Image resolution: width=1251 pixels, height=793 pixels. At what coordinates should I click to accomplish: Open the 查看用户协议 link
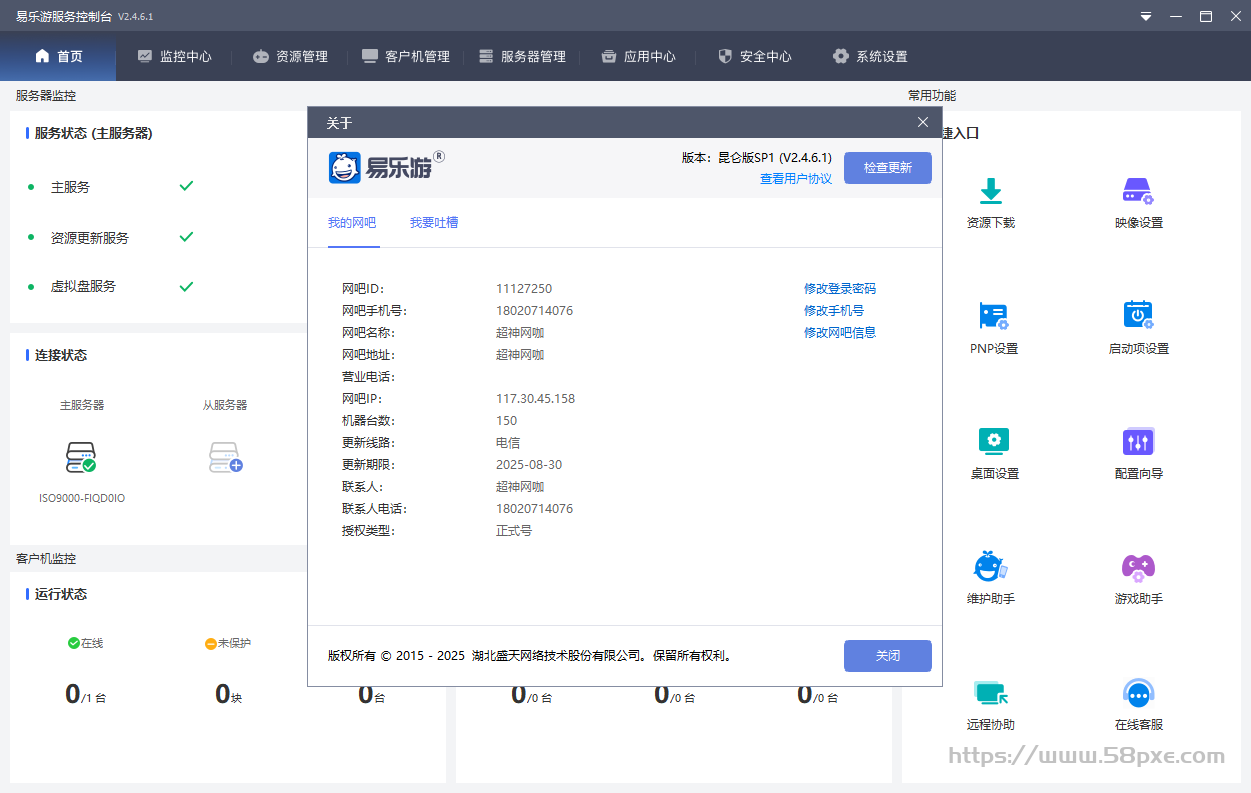796,179
